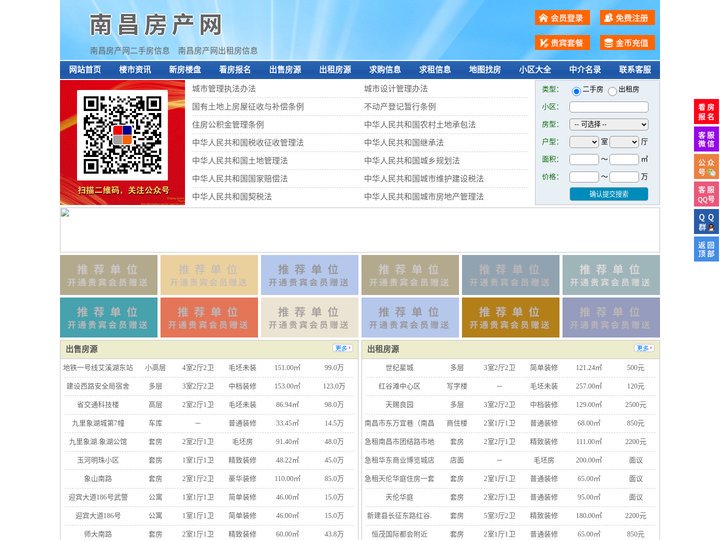The width and height of the screenshot is (720, 540).
Task: Click the 公众号 floating side icon
Action: (706, 167)
